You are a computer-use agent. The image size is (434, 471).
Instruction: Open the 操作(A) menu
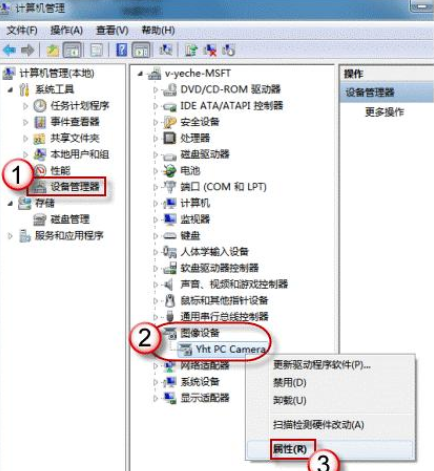[x=66, y=30]
